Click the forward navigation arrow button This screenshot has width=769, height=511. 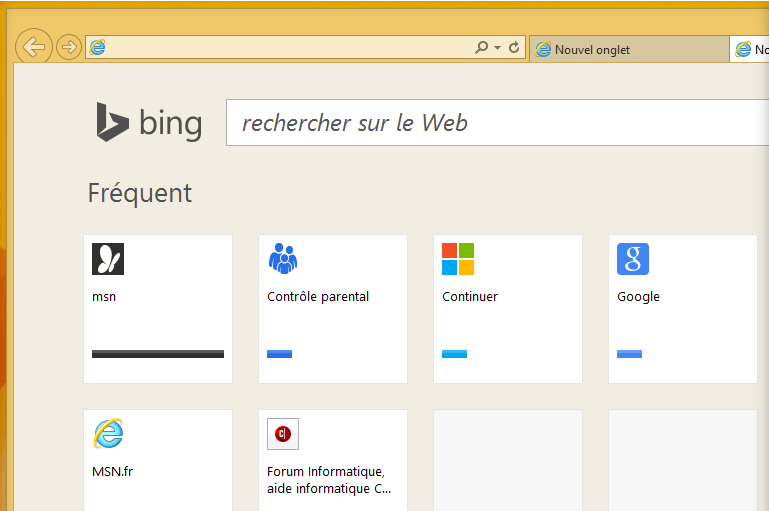coord(69,47)
